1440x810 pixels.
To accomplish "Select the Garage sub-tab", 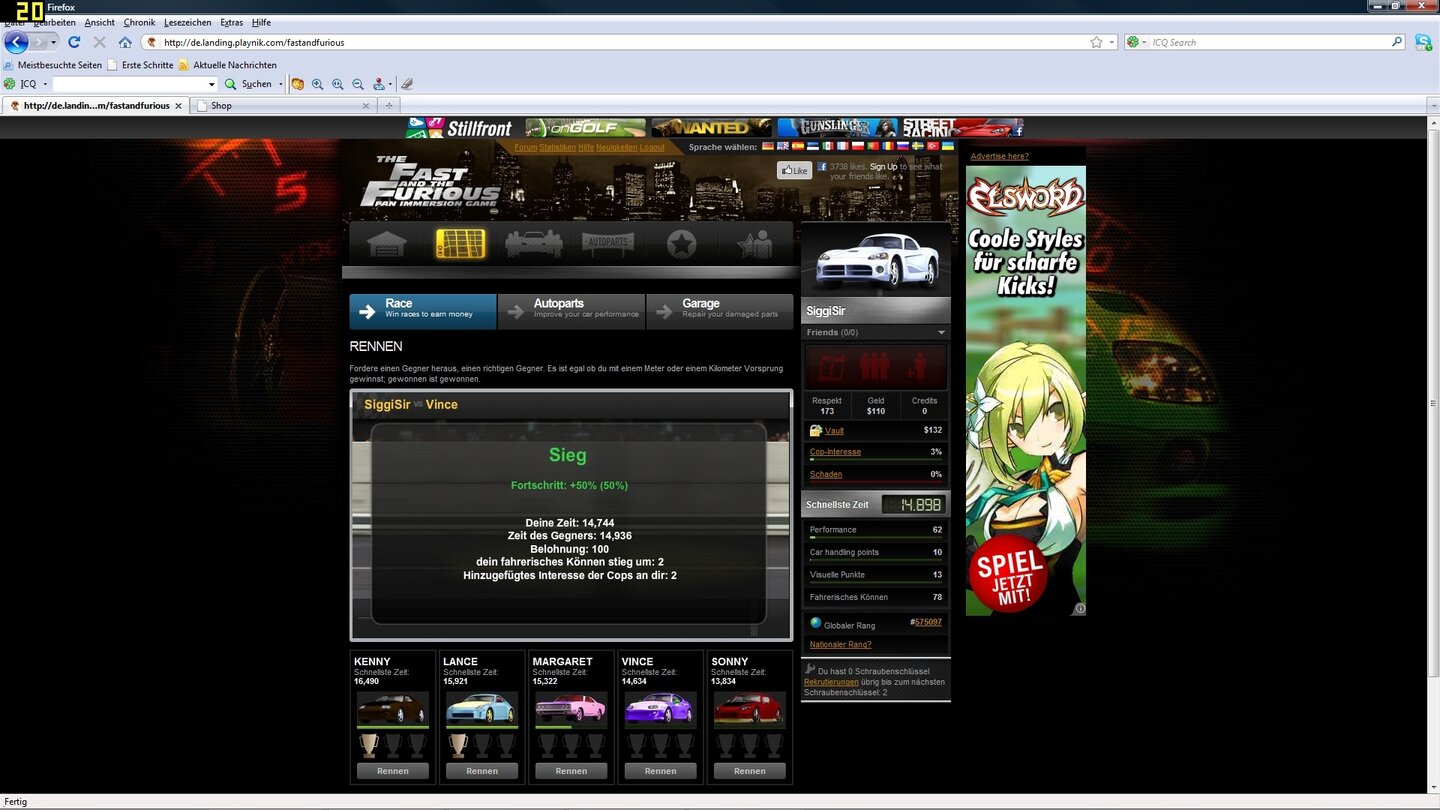I will tap(720, 311).
